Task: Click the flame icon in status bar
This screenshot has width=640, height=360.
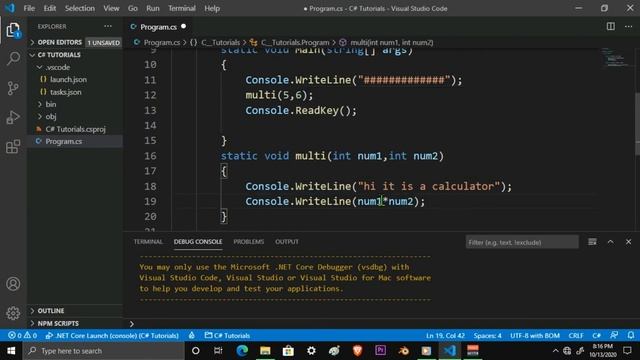Action: 191,336
